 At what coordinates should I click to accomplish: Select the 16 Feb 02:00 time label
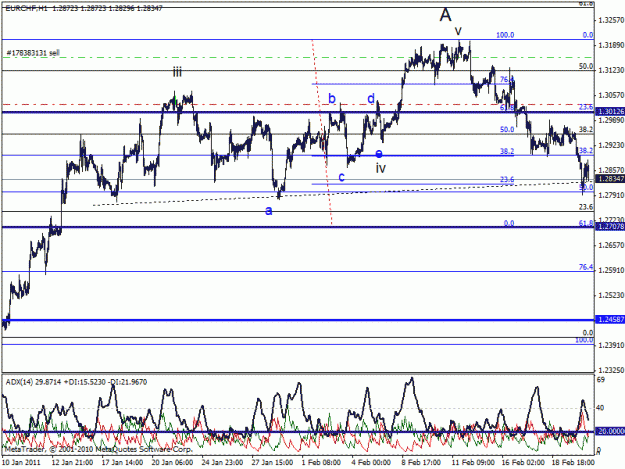click(x=523, y=463)
